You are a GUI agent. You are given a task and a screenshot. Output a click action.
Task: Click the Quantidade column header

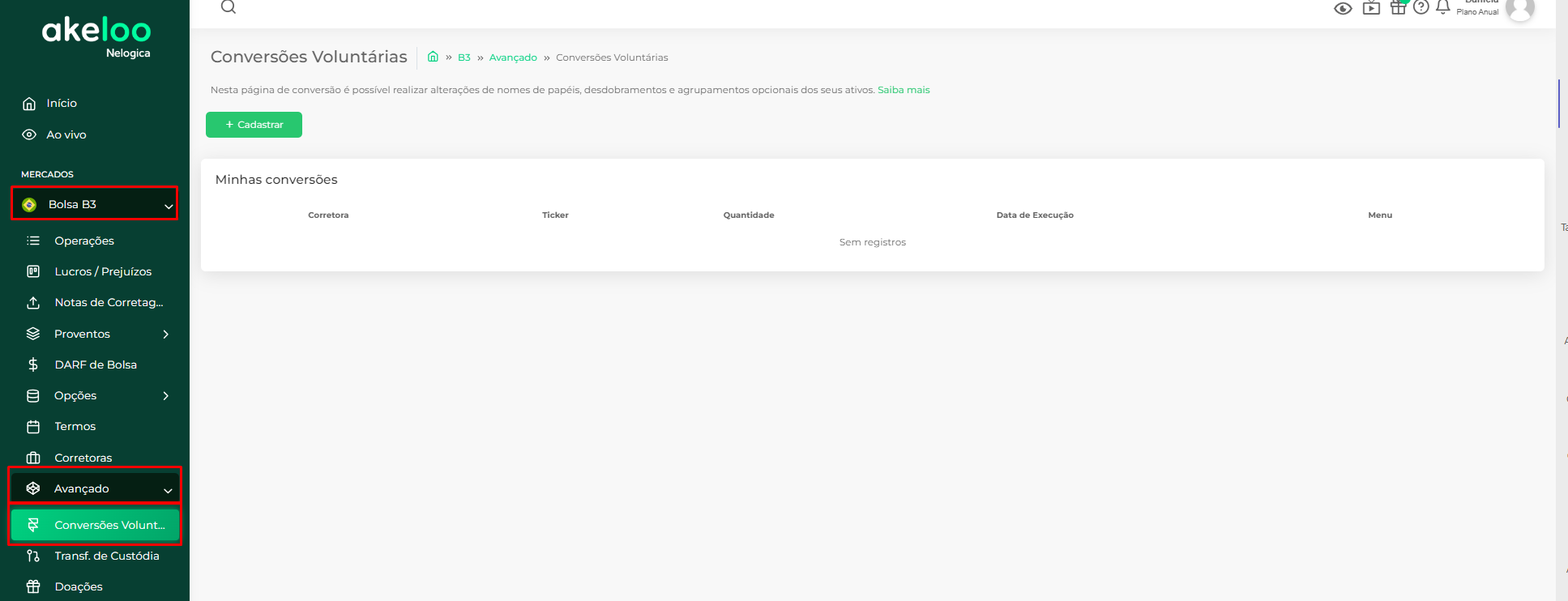pyautogui.click(x=749, y=215)
